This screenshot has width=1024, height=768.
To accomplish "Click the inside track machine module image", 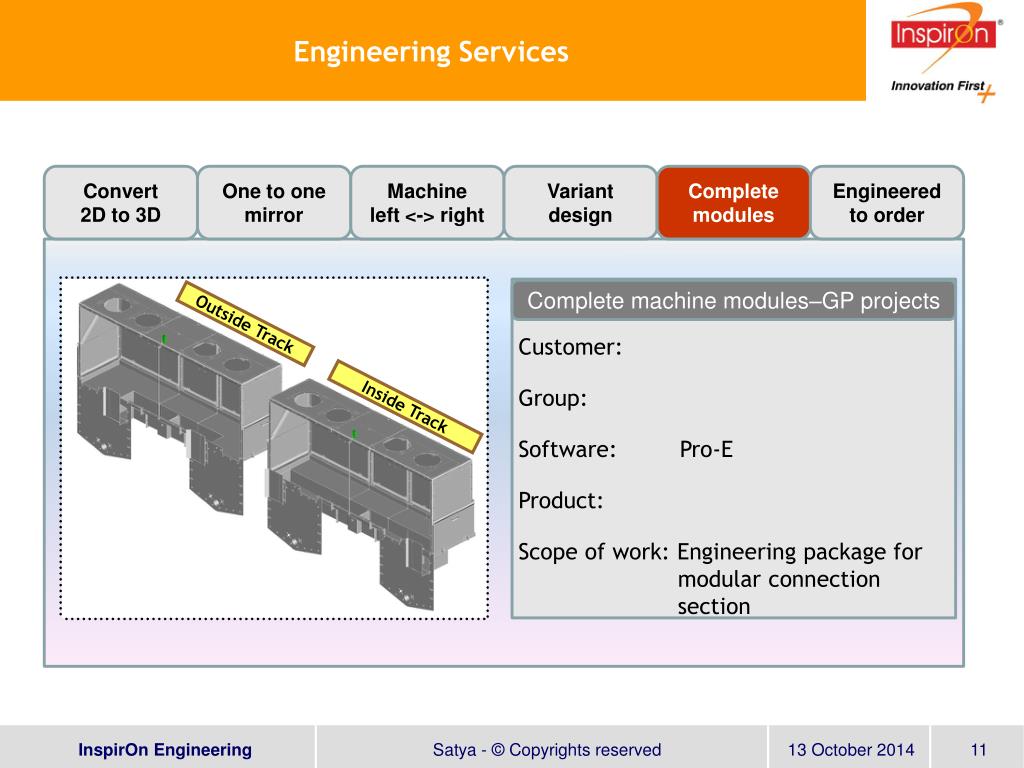I will (370, 494).
